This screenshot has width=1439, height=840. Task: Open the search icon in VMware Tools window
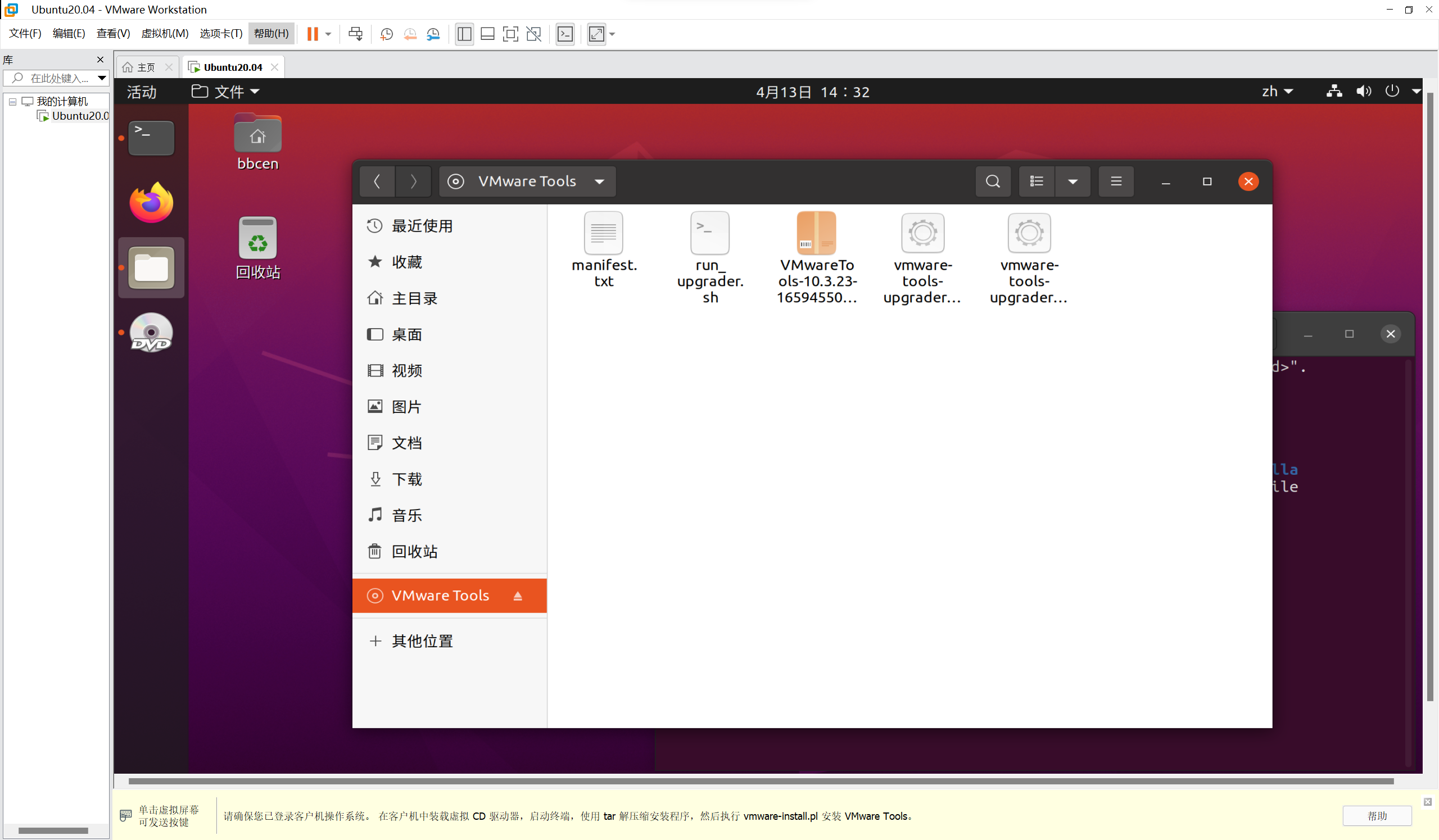tap(993, 181)
